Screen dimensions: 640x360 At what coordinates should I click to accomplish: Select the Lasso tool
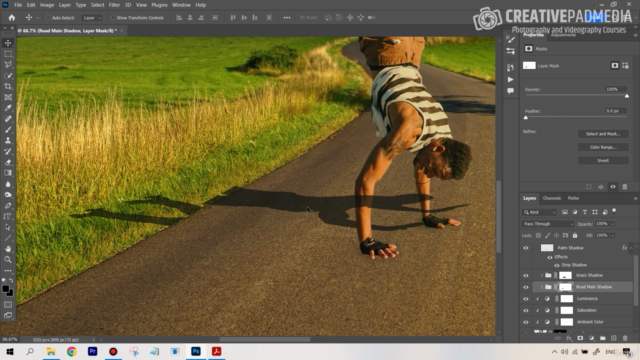tap(8, 64)
